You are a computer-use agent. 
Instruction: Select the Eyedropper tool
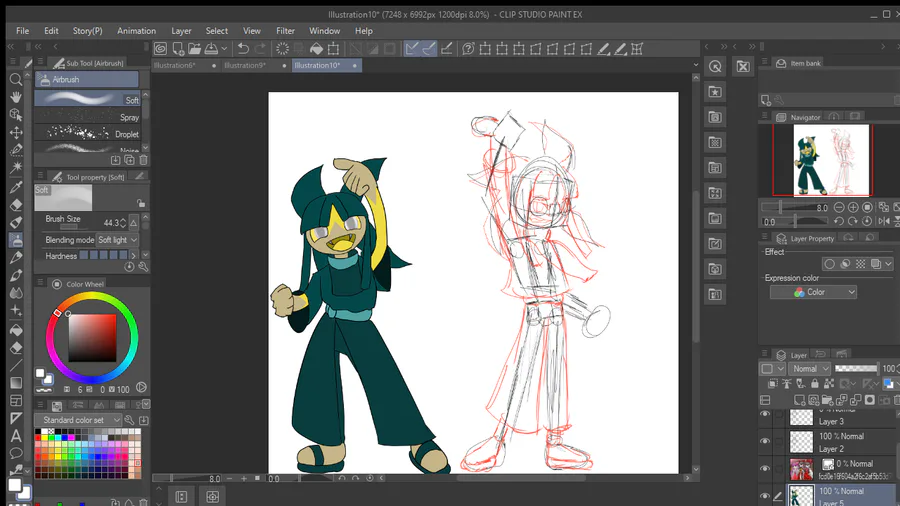(15, 187)
